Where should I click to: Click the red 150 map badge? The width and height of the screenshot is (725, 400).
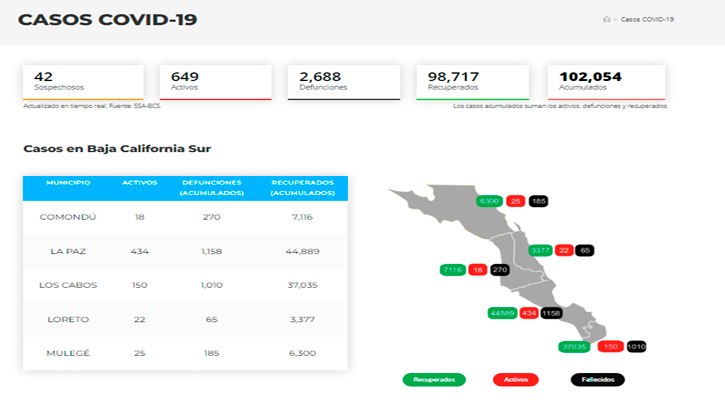pyautogui.click(x=610, y=347)
